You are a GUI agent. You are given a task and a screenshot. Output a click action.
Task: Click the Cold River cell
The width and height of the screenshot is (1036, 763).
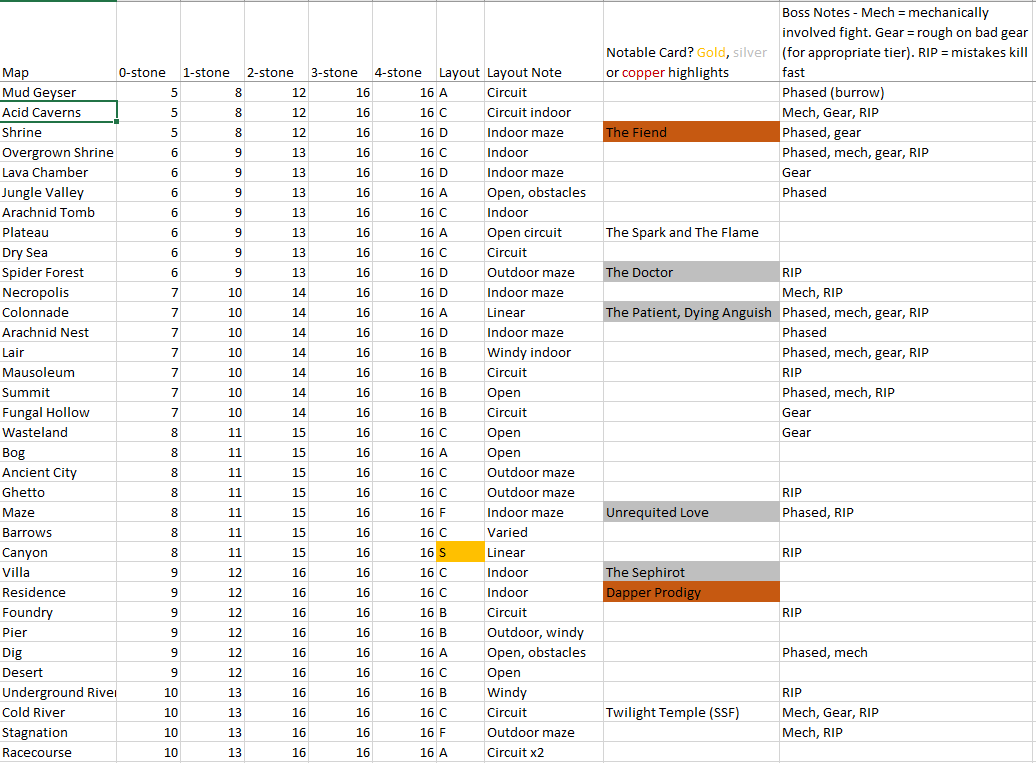[58, 712]
